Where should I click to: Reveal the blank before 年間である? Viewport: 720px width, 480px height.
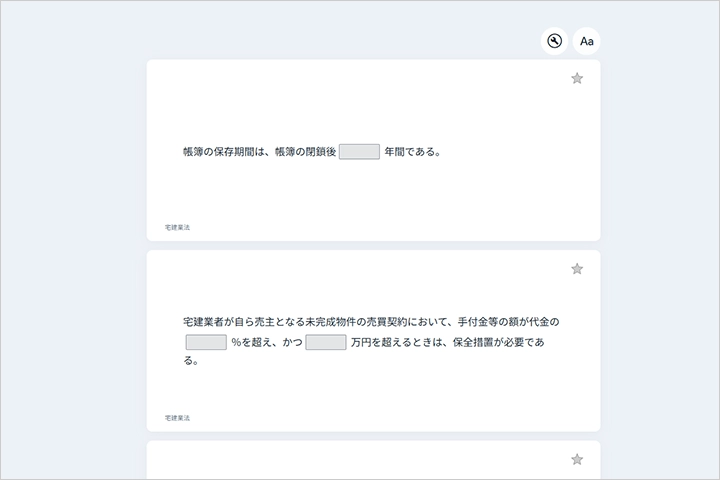tap(359, 152)
